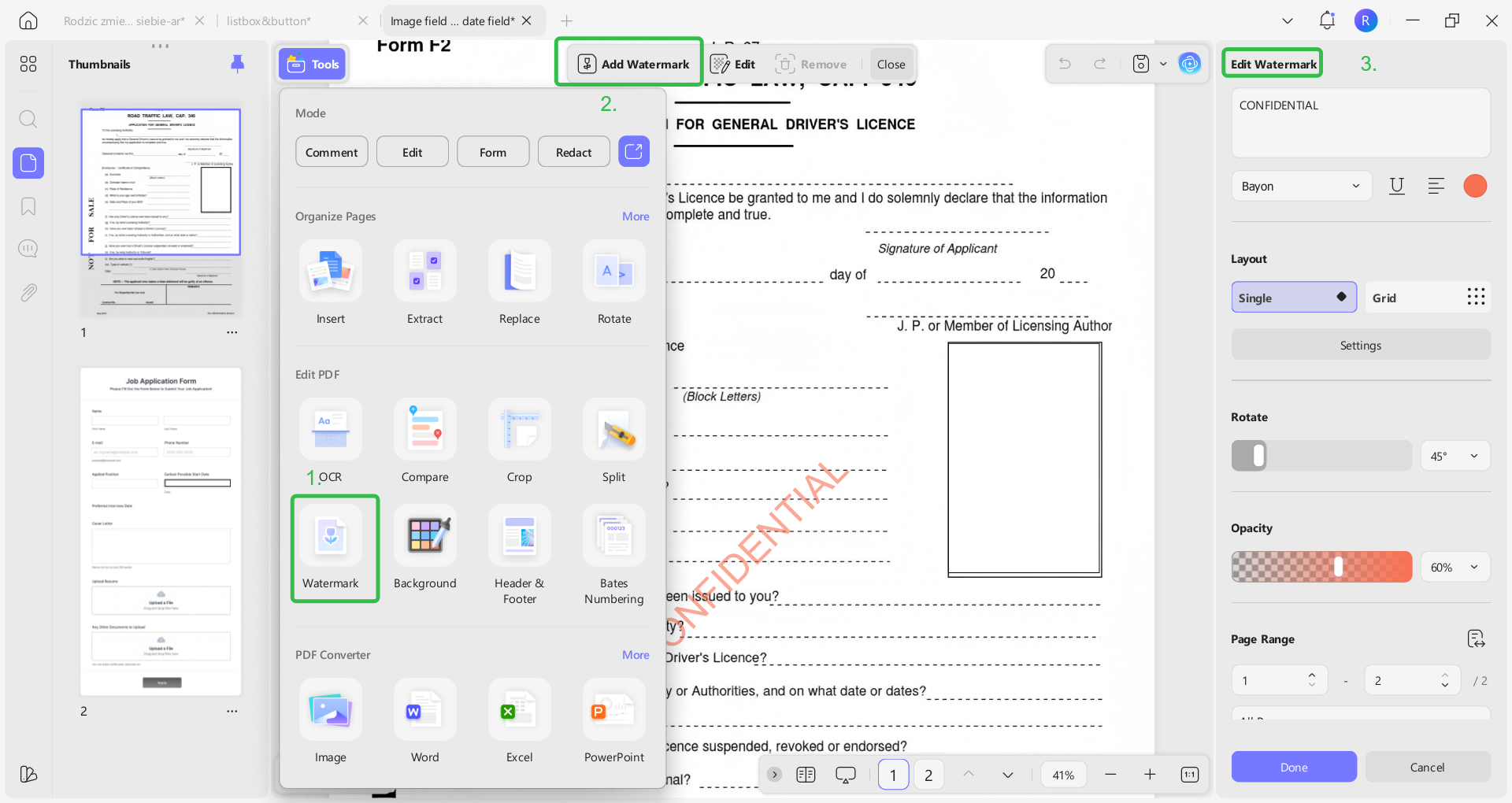The width and height of the screenshot is (1512, 803).
Task: Expand the collapsed bottom toolbar arrow
Action: [775, 775]
